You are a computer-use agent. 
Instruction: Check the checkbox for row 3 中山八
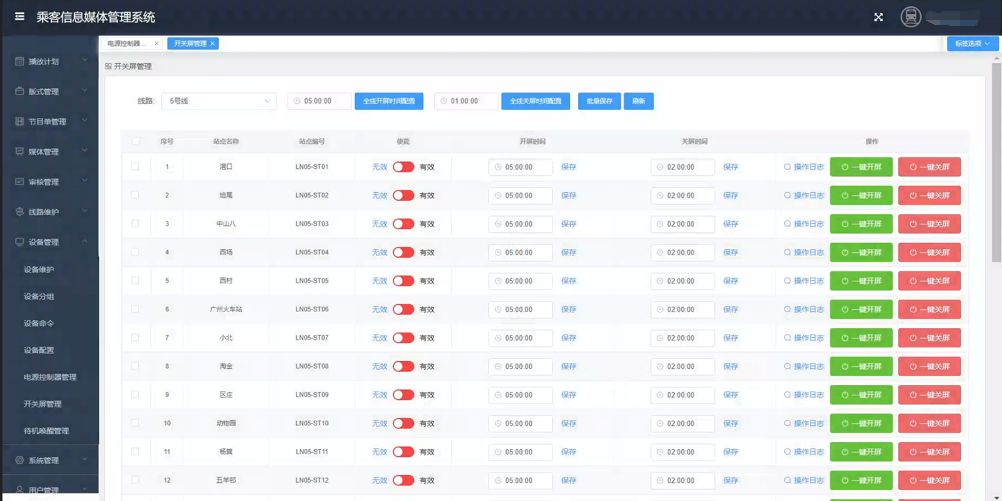tap(135, 224)
